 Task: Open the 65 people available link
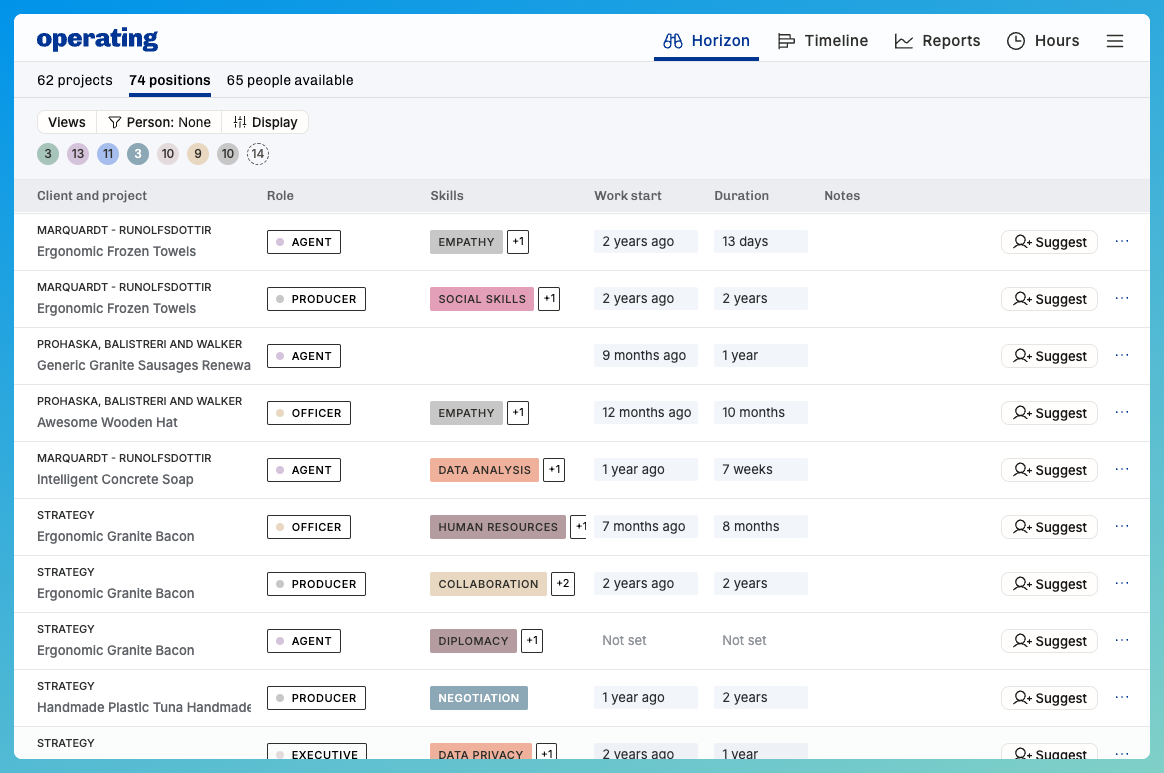[290, 80]
